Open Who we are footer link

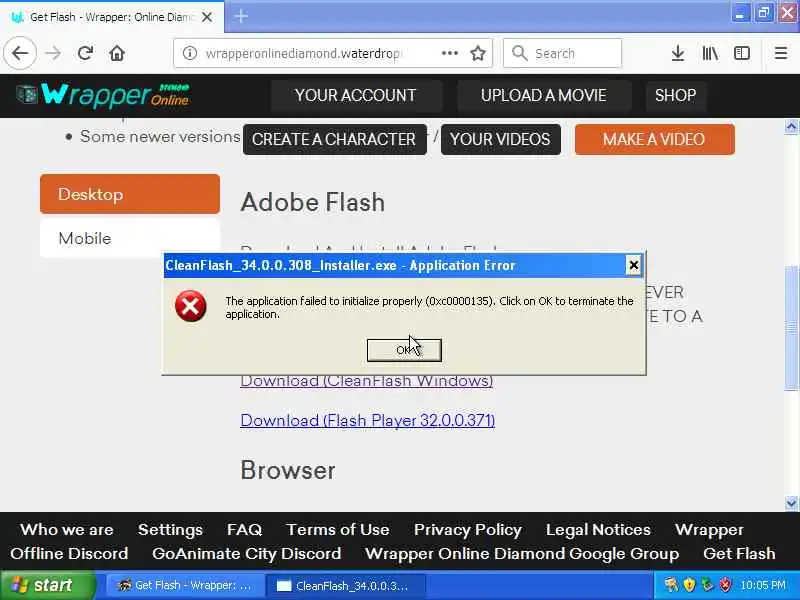click(x=67, y=530)
